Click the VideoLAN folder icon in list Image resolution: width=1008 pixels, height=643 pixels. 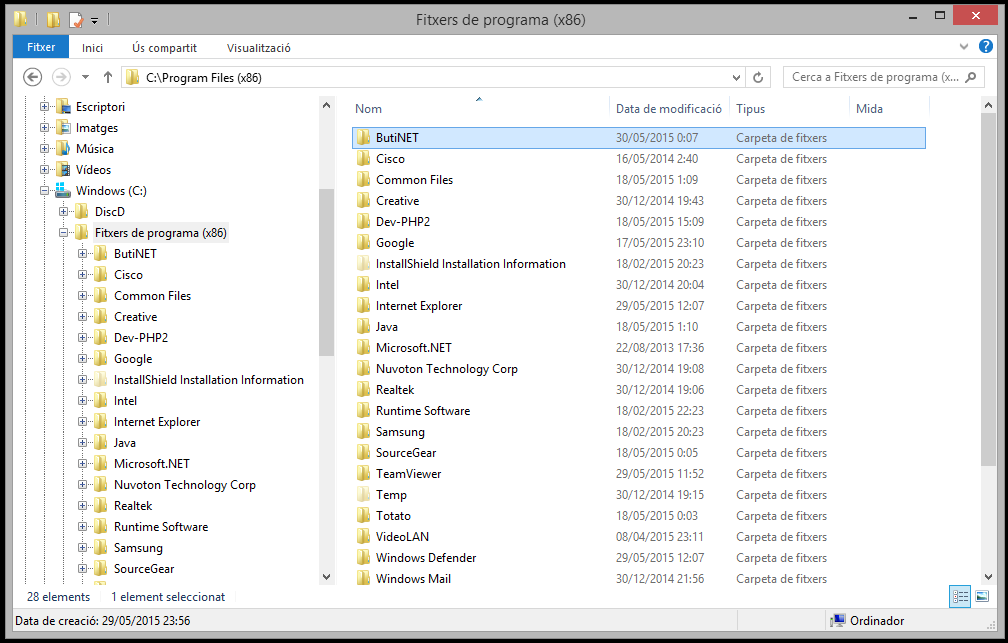(364, 537)
